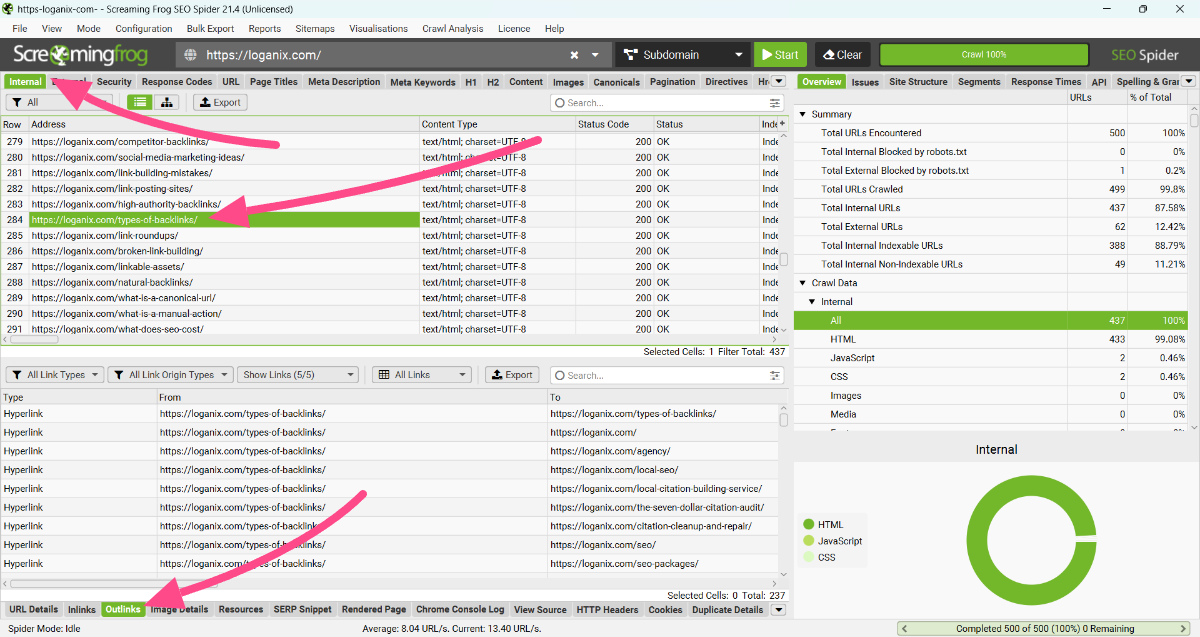Open the Bulk Export menu
This screenshot has height=637, width=1200.
pos(210,29)
